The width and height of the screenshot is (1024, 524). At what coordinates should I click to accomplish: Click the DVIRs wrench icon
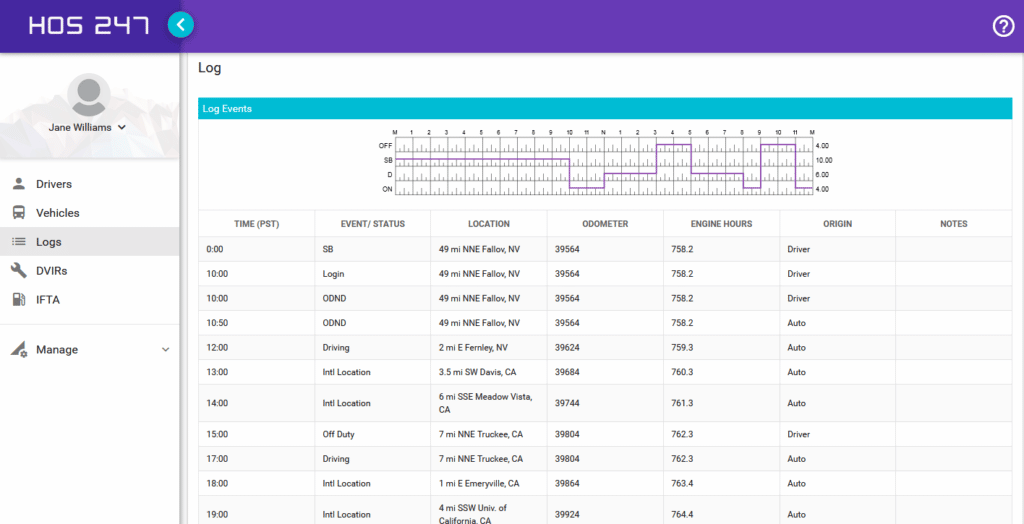pos(18,270)
